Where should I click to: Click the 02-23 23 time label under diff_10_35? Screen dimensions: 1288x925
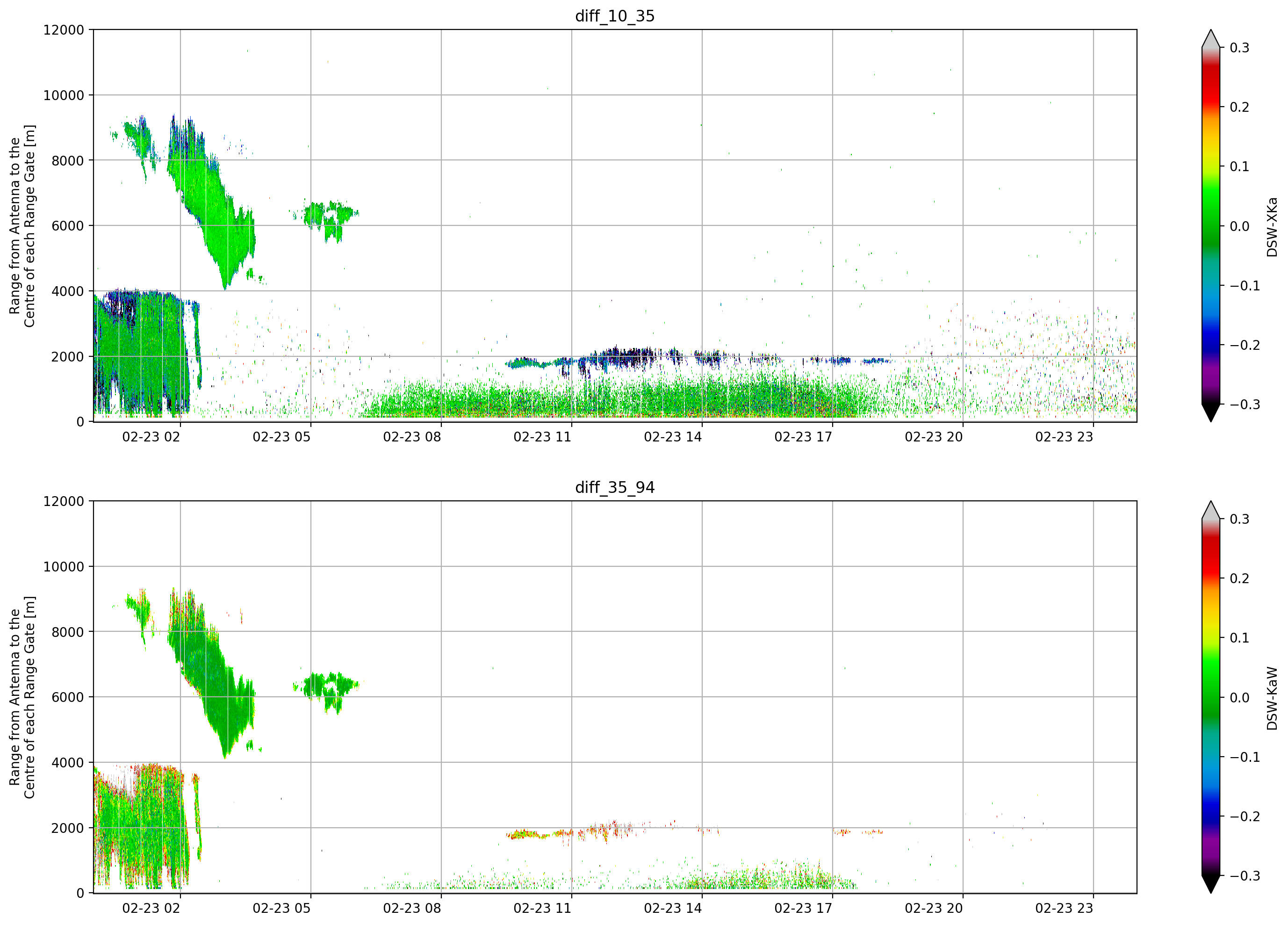[x=1064, y=437]
